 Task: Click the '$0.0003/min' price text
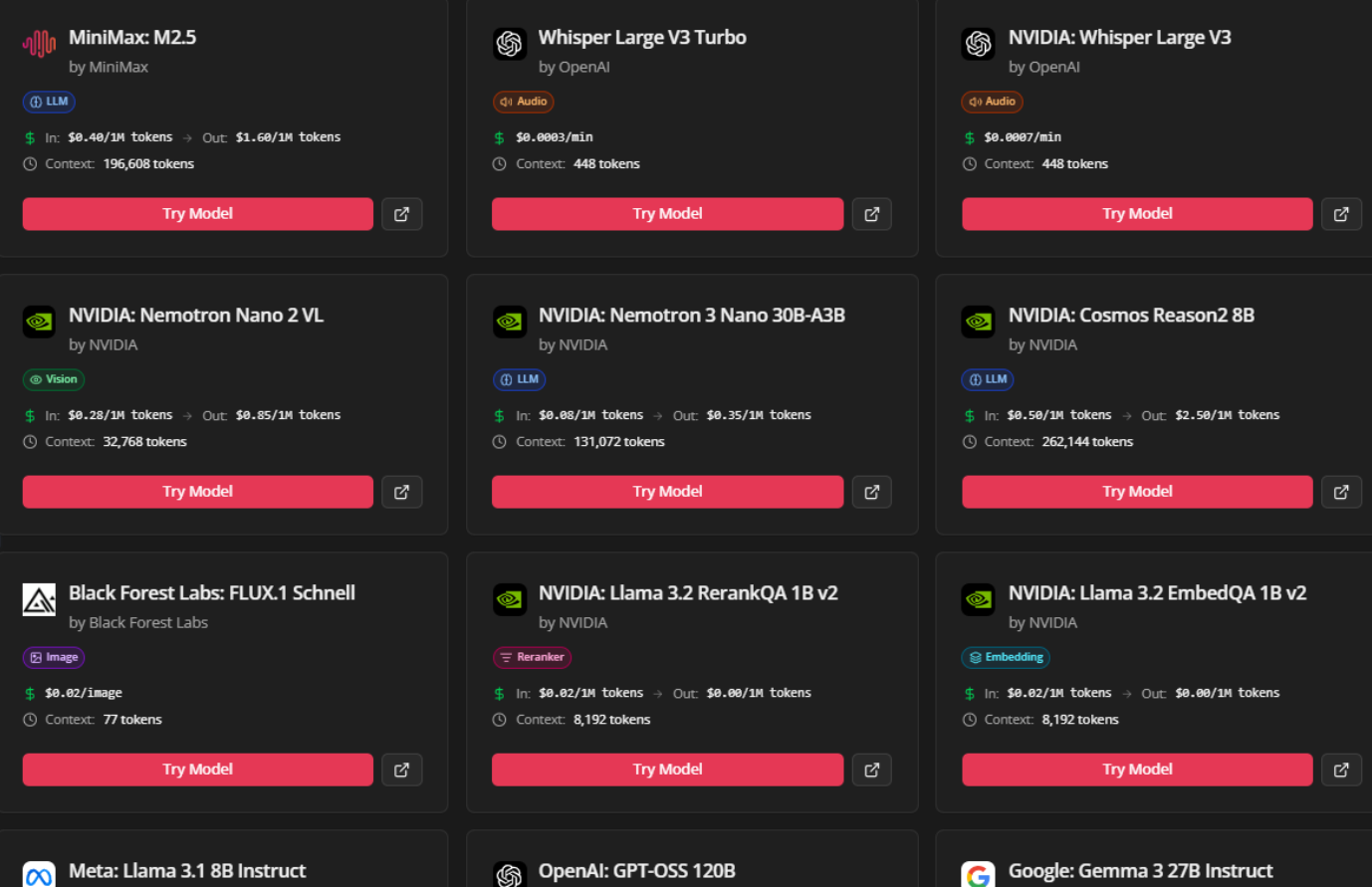(555, 137)
